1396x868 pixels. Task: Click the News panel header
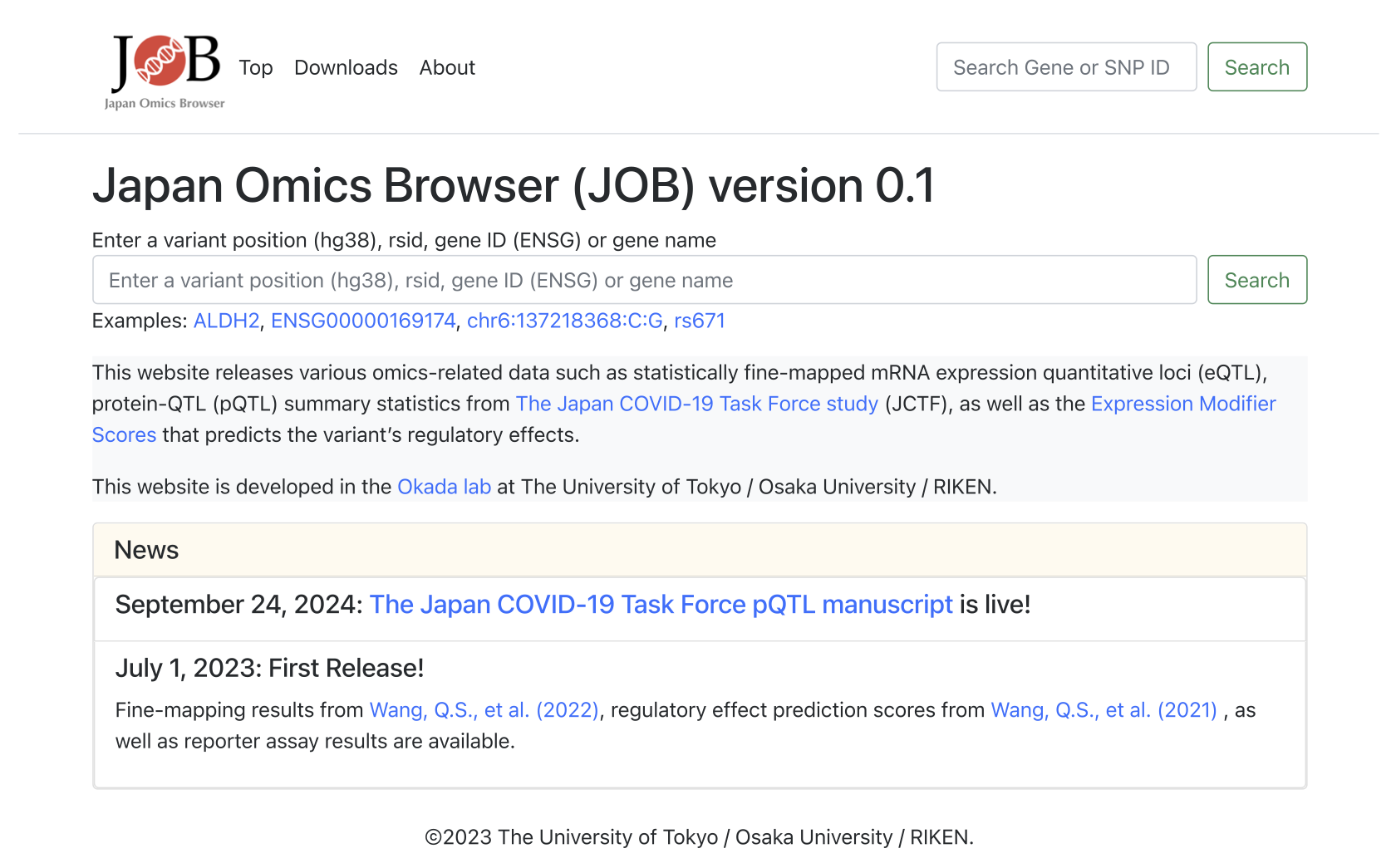tap(700, 550)
